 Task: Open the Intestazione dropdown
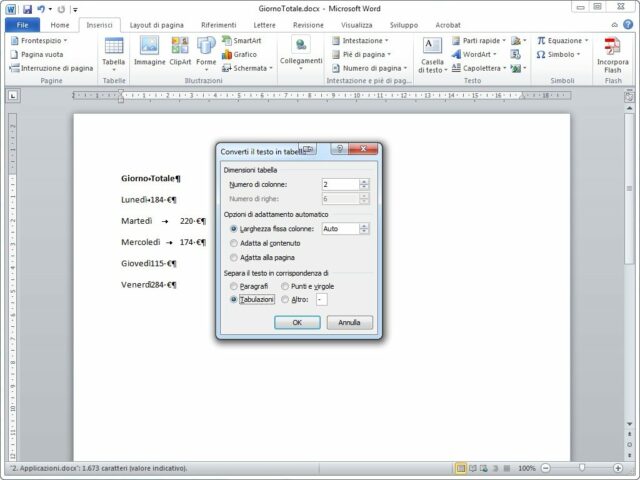[360, 40]
